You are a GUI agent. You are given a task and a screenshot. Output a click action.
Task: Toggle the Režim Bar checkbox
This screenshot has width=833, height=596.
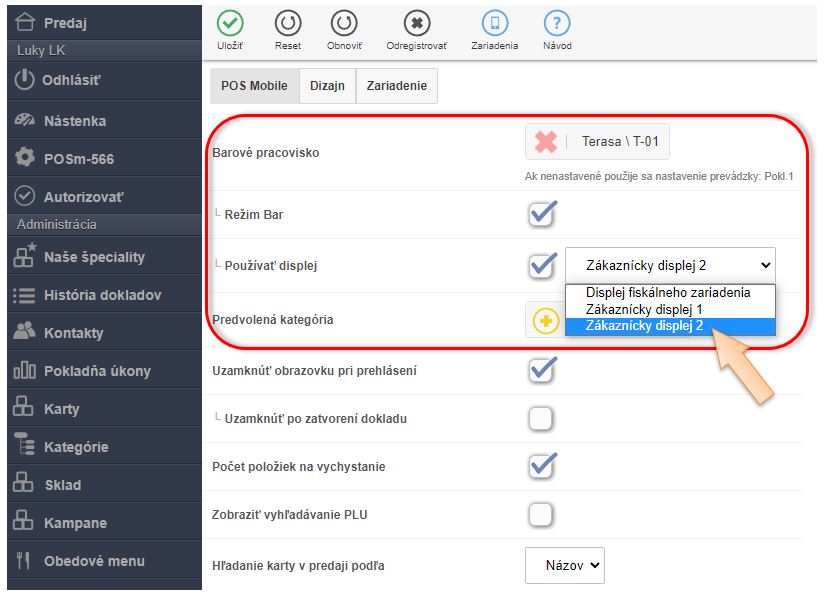pos(542,214)
